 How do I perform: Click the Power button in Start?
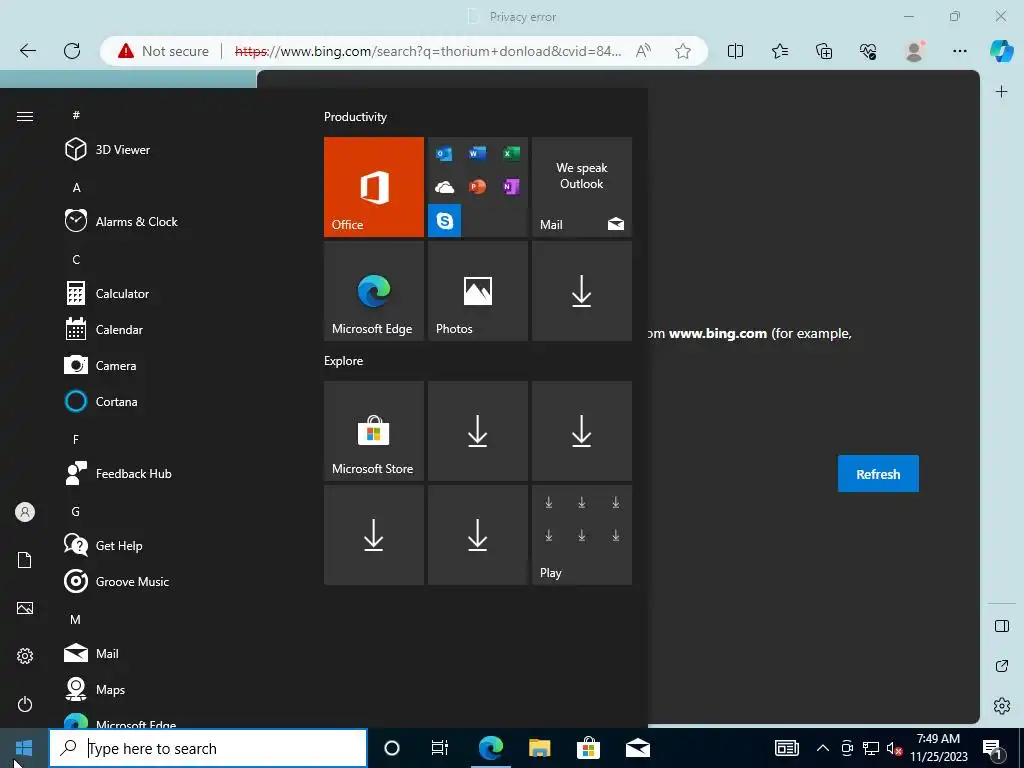tap(25, 704)
